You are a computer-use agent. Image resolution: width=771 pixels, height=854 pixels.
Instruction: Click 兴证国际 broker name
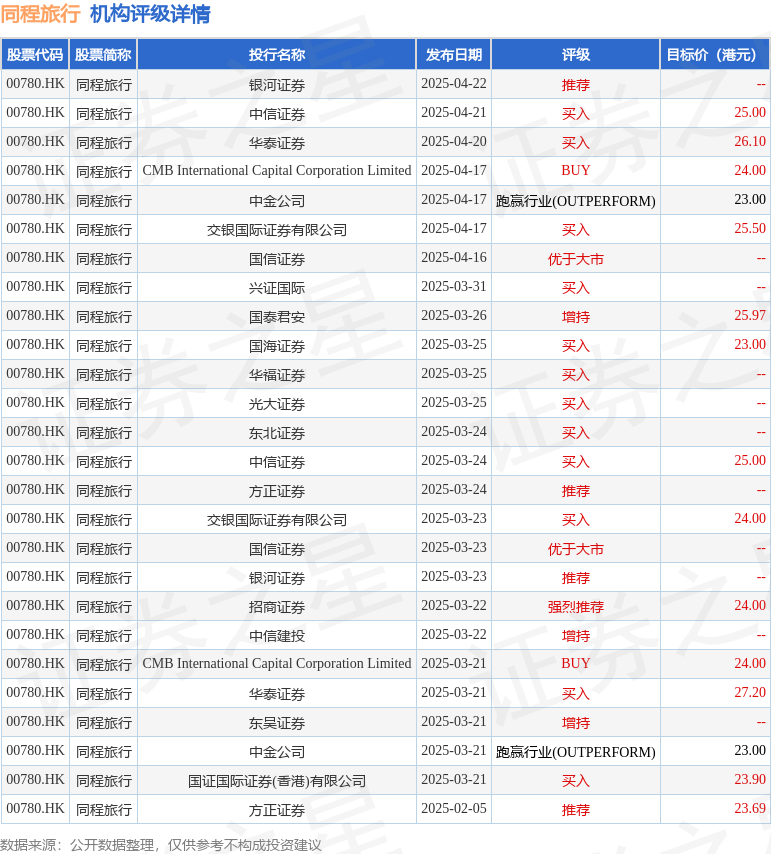tap(277, 288)
